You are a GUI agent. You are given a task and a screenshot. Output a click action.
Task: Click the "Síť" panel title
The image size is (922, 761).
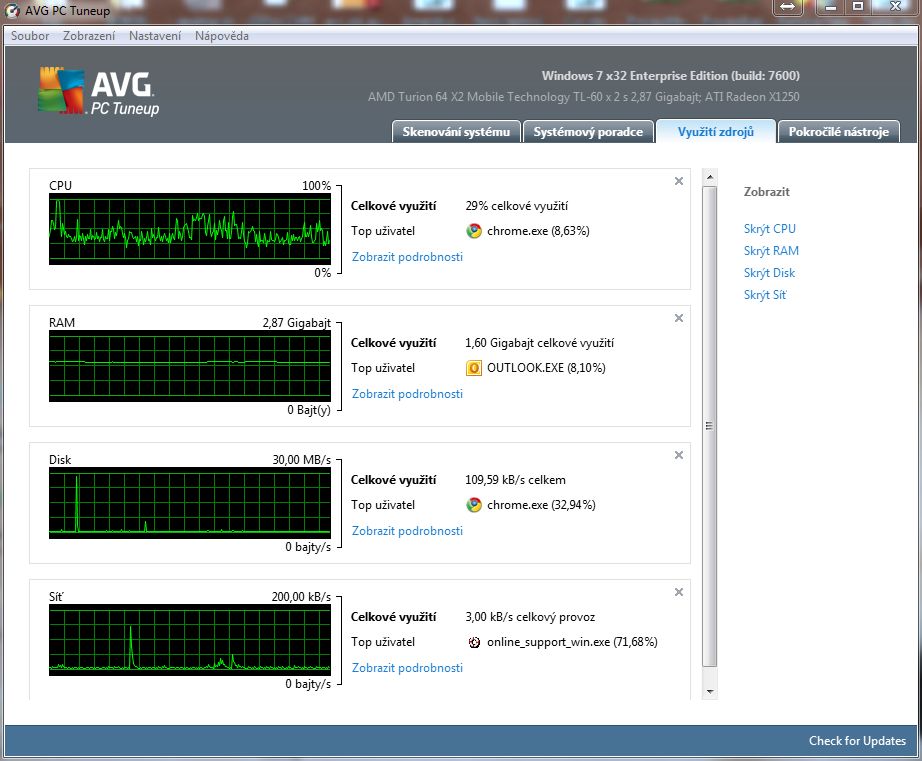coord(56,597)
